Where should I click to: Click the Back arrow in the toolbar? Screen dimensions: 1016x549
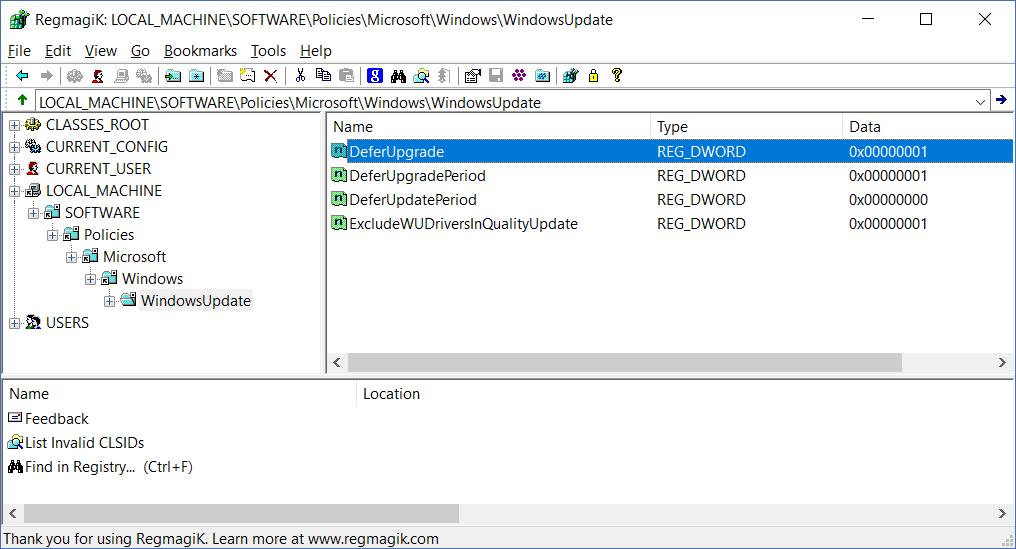tap(22, 76)
